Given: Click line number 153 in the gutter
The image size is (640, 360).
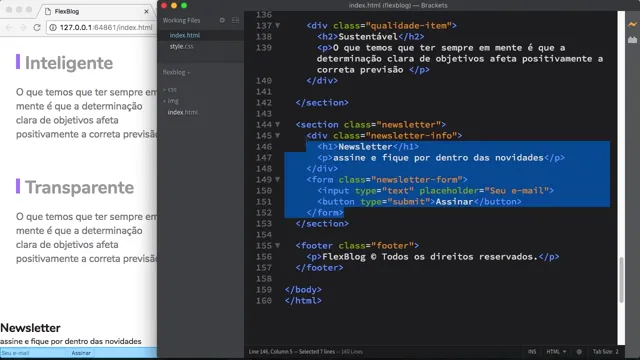Looking at the screenshot, I should tap(264, 224).
